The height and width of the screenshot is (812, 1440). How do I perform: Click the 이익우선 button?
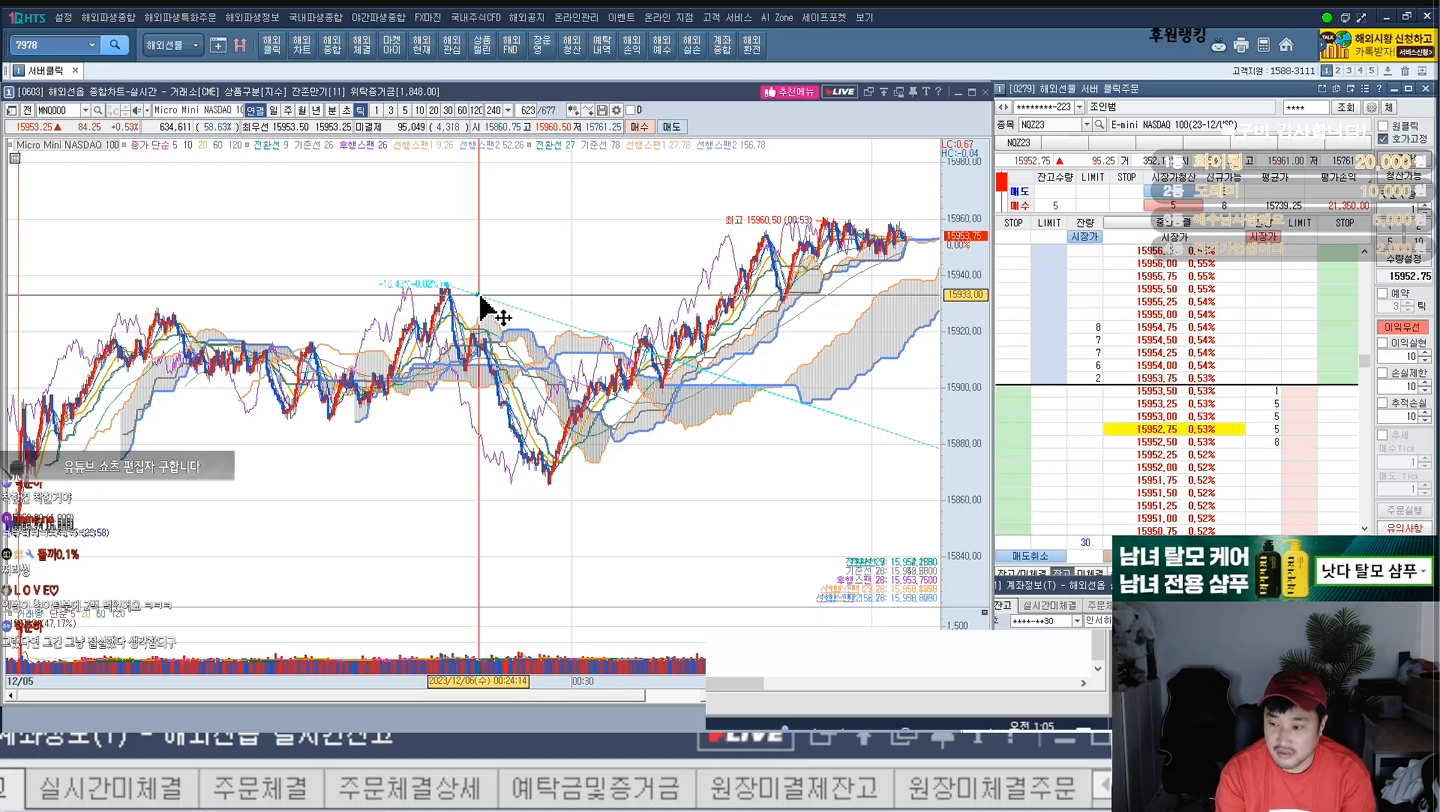point(1404,327)
